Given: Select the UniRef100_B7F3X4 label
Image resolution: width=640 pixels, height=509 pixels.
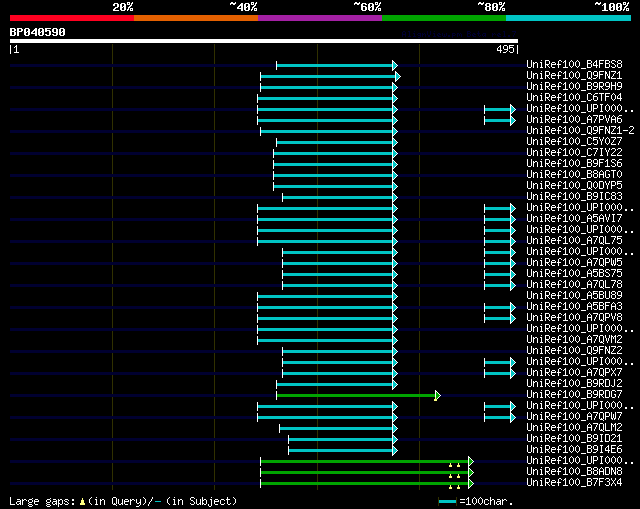Looking at the screenshot, I should tap(574, 483).
